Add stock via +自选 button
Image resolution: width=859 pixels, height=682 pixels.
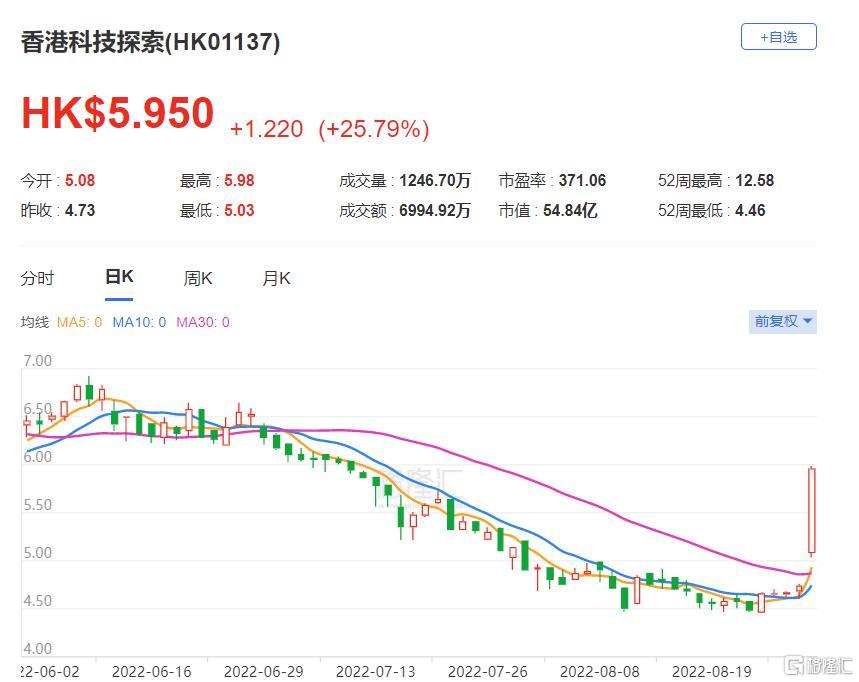pos(778,37)
